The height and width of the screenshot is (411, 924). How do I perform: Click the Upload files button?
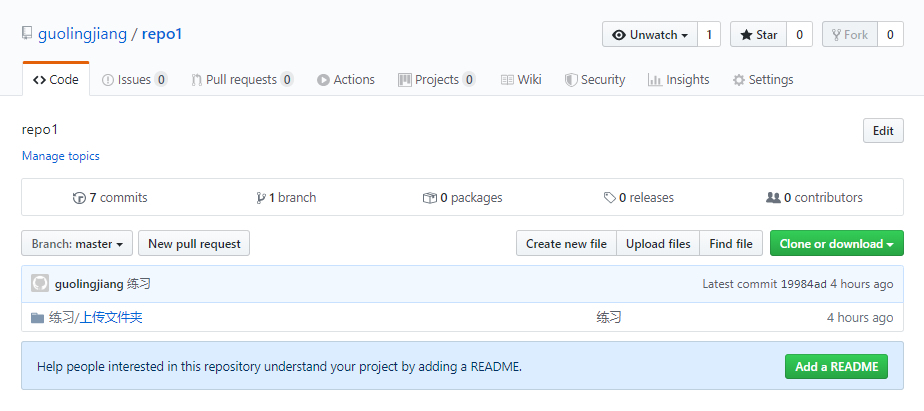coord(658,244)
